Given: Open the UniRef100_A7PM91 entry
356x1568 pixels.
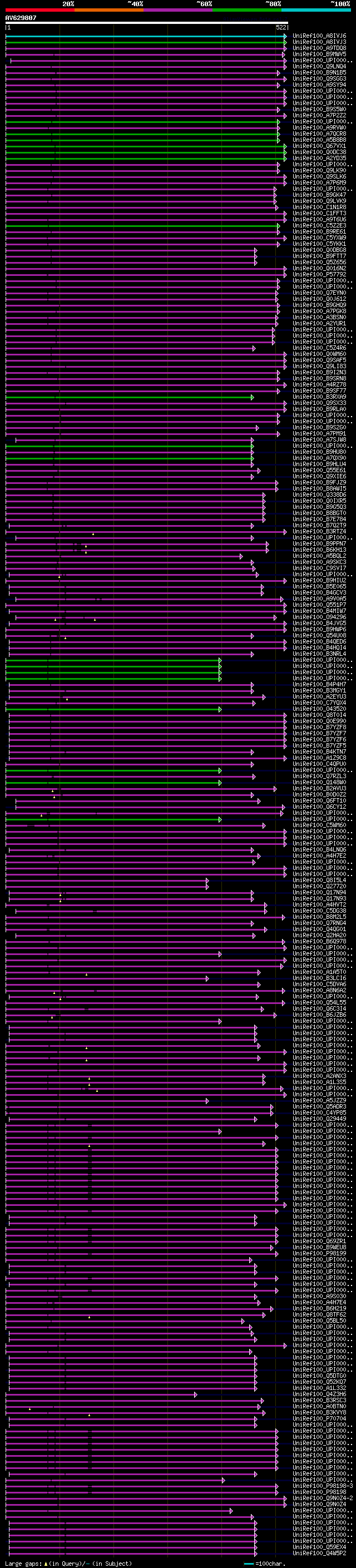Looking at the screenshot, I should 319,433.
